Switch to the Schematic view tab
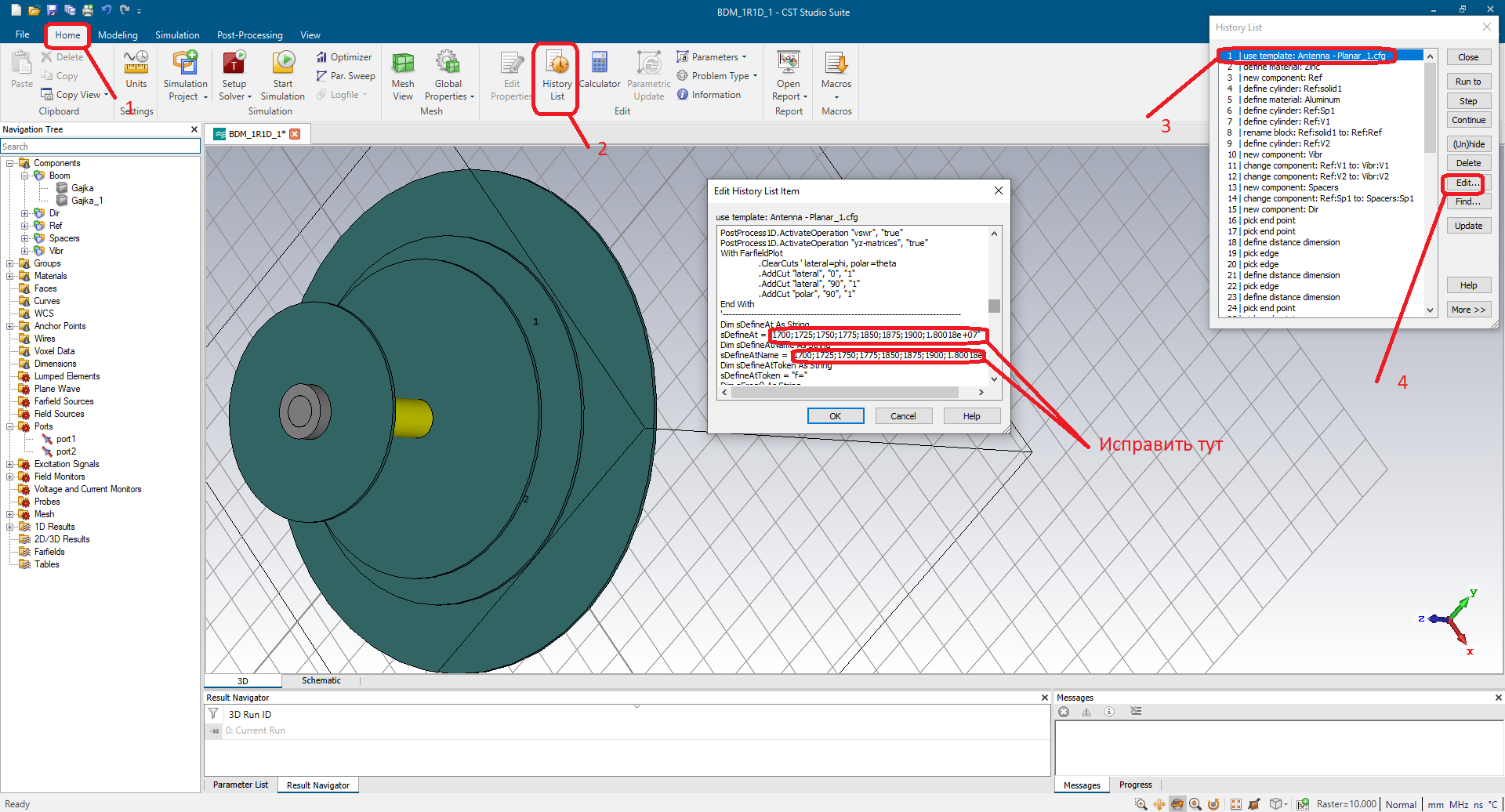 coord(321,680)
